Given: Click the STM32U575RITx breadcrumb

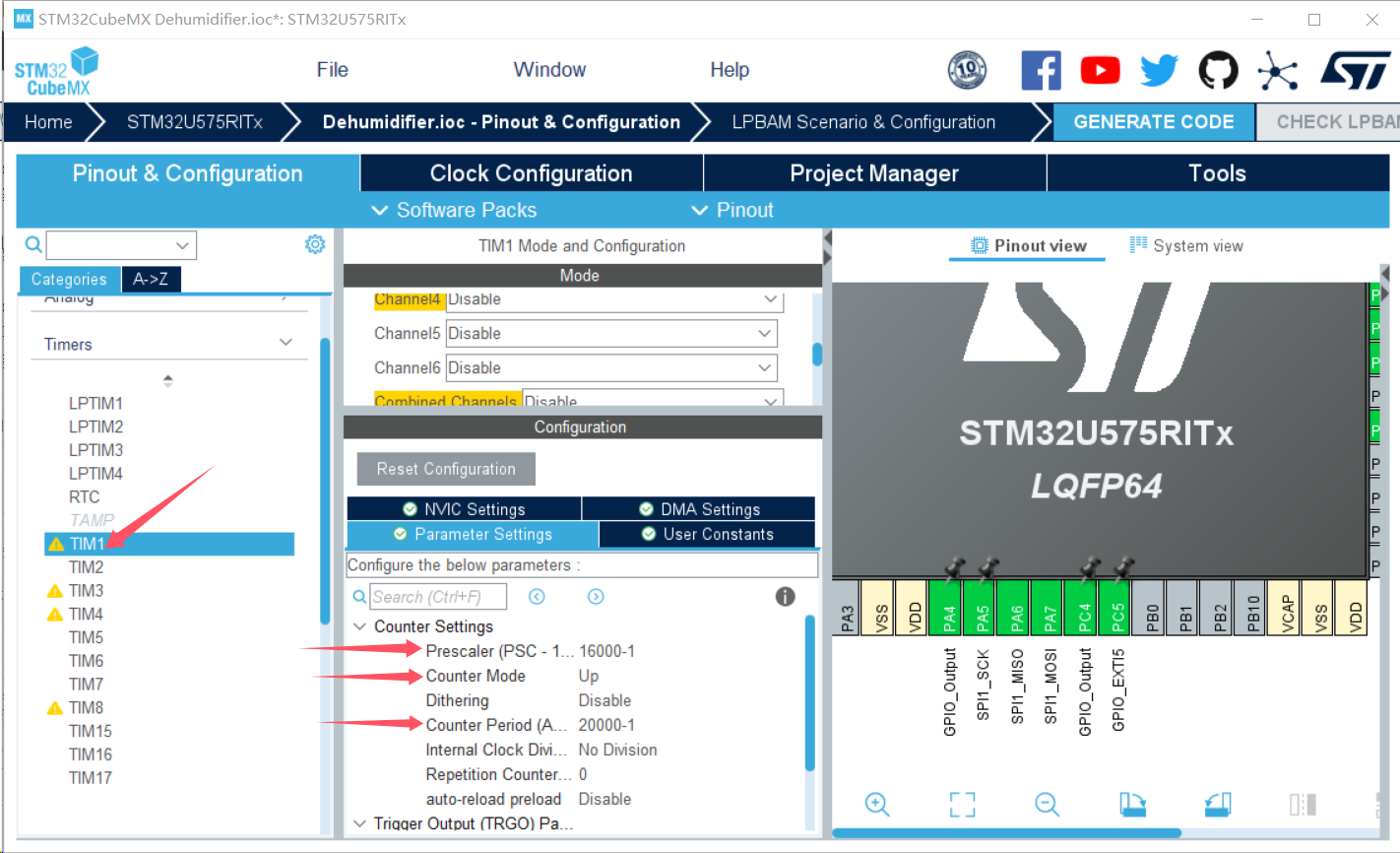Looking at the screenshot, I should coord(195,122).
